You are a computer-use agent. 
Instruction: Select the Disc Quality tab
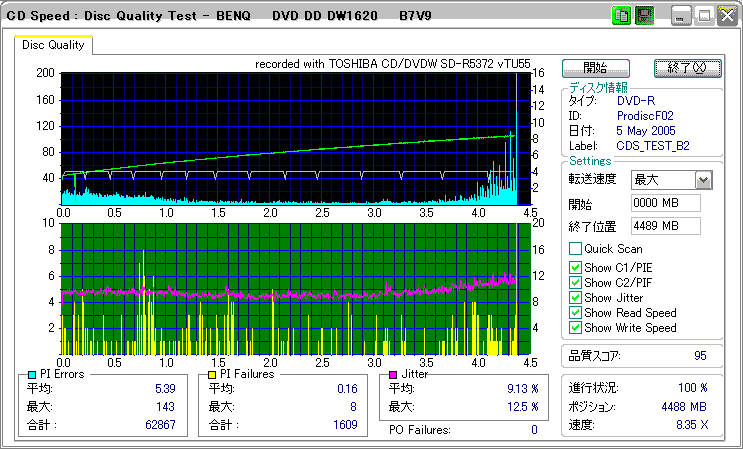pos(54,45)
